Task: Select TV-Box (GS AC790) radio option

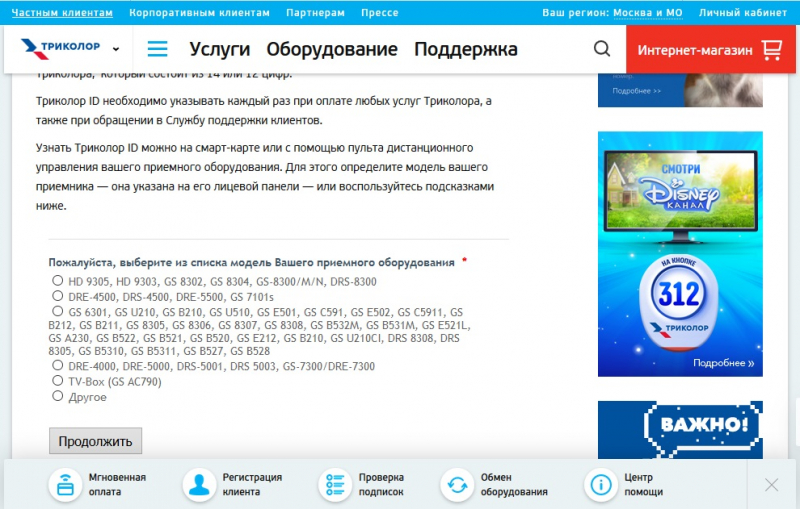Action: [x=57, y=382]
